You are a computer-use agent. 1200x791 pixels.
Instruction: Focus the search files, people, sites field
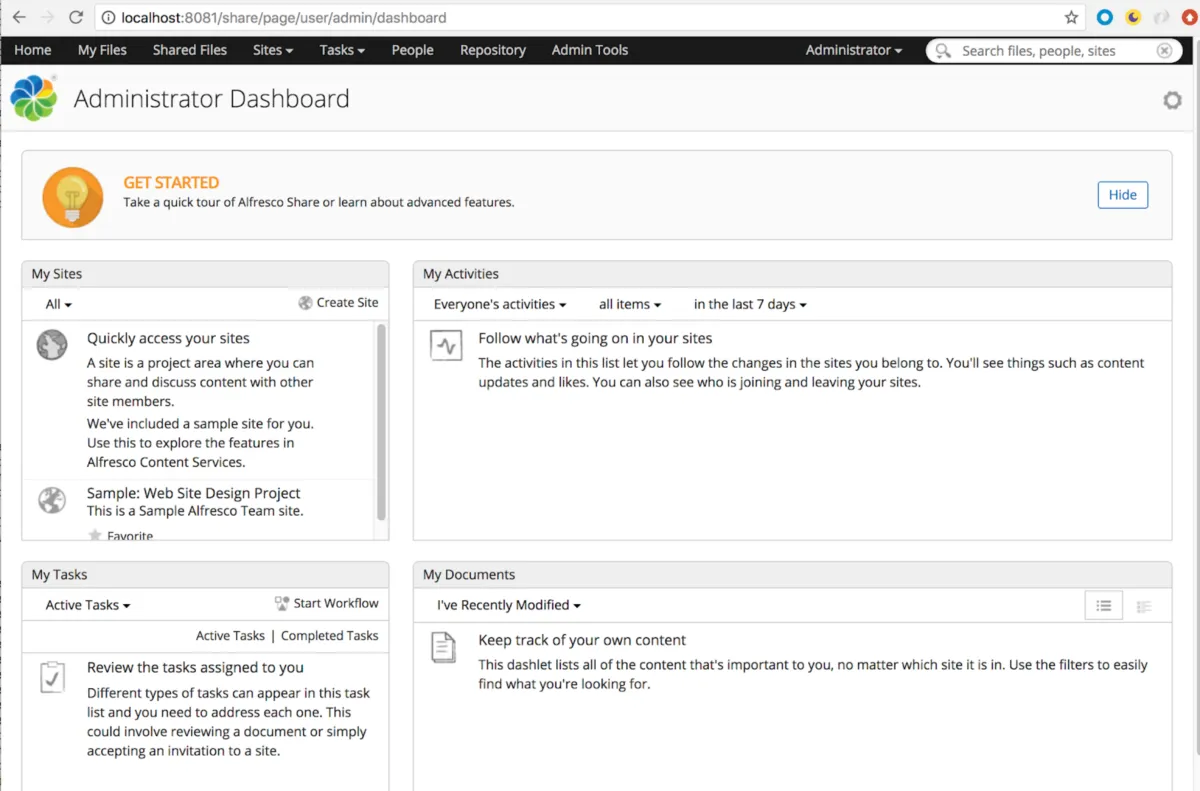coord(1050,51)
